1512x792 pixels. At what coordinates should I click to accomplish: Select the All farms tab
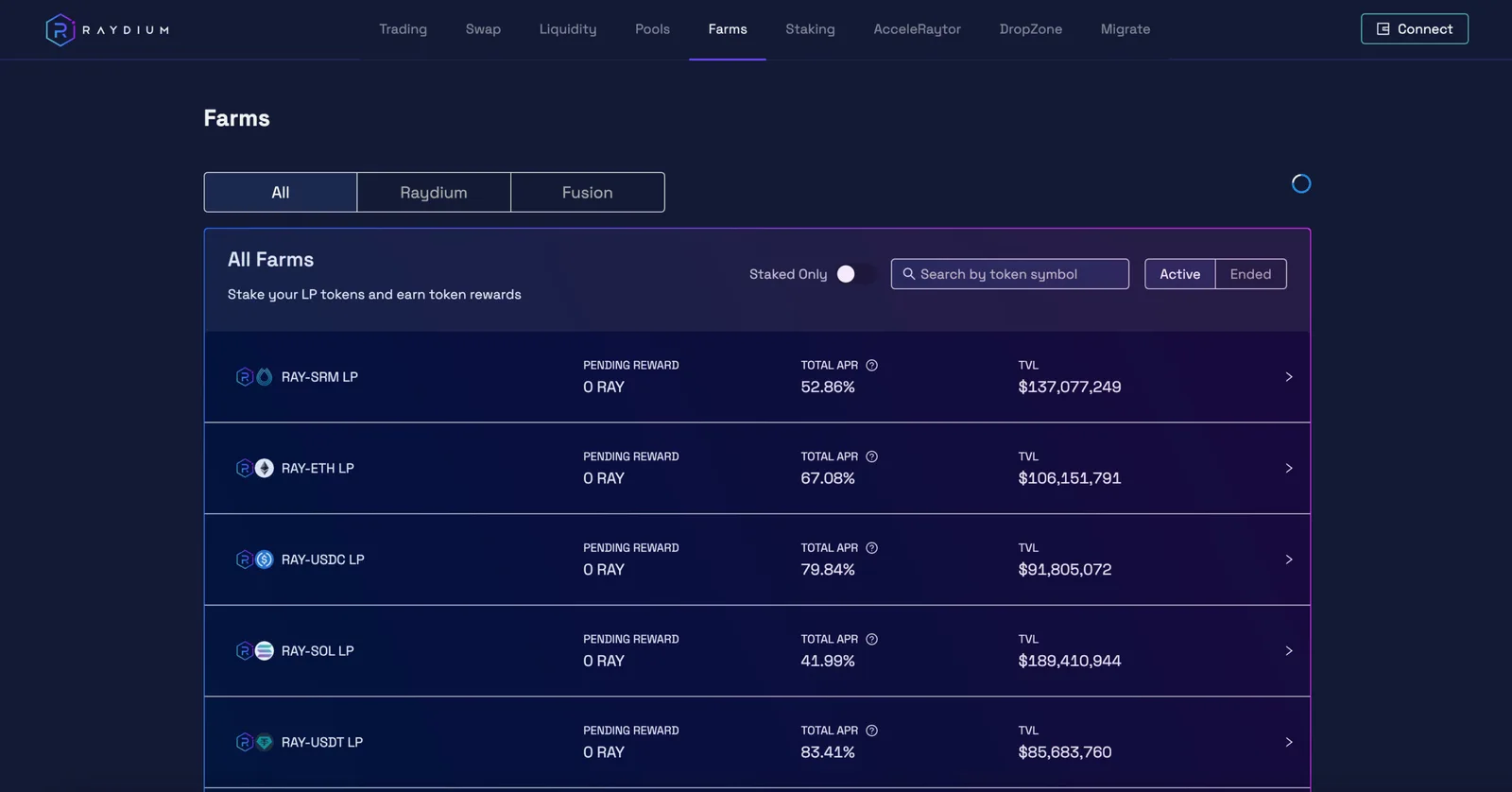click(281, 193)
